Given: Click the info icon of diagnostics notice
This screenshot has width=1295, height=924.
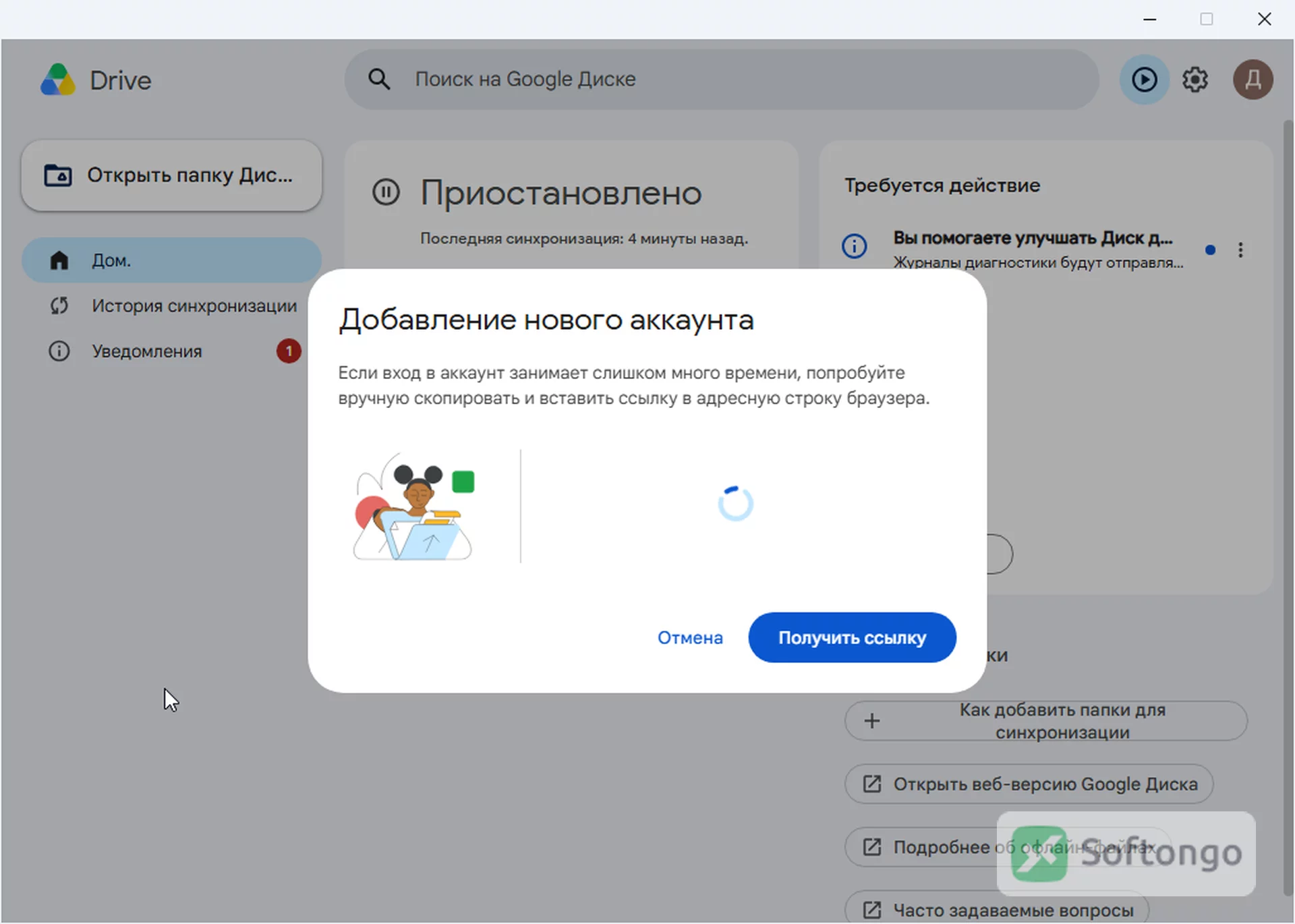Looking at the screenshot, I should coord(854,246).
